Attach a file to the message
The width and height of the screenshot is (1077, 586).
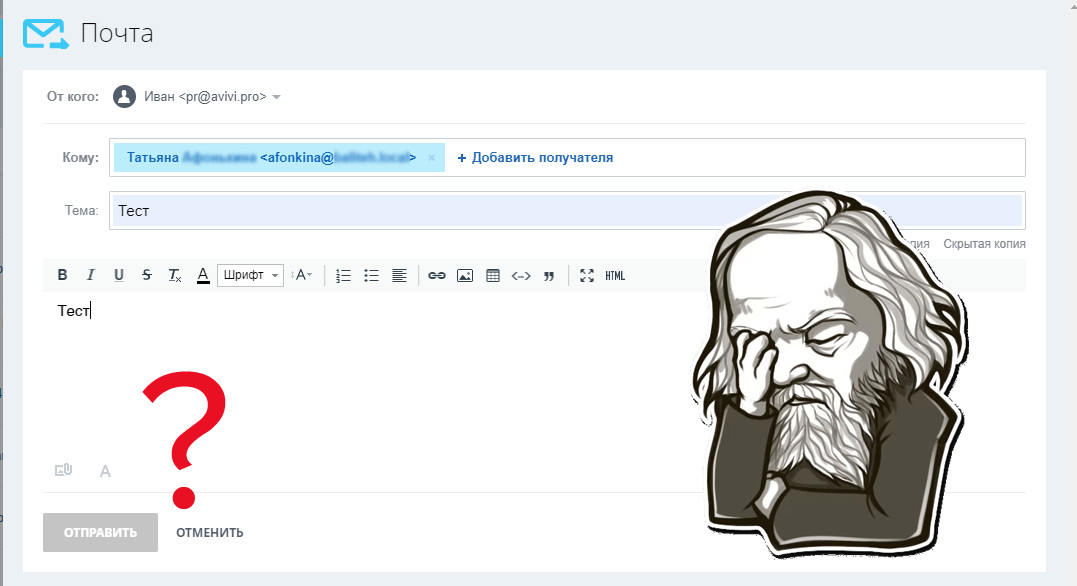point(63,471)
